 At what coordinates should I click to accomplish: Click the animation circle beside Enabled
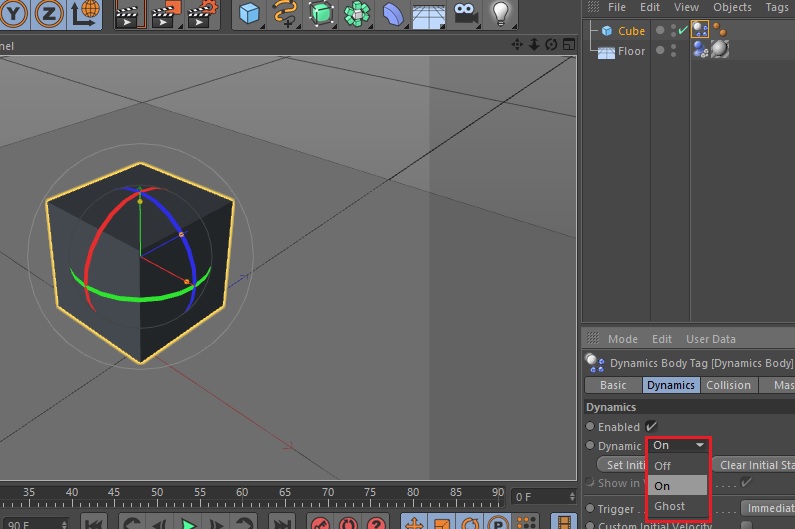point(590,427)
